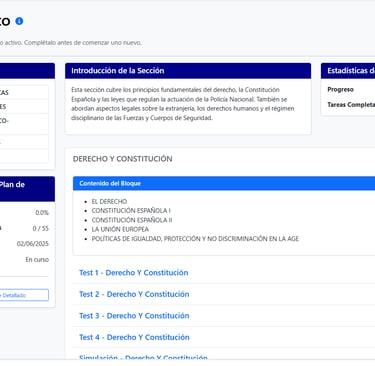This screenshot has height=366, width=375.
Task: Click CONSTITUCIÓN ESPAÑOLA II list item
Action: tap(132, 220)
